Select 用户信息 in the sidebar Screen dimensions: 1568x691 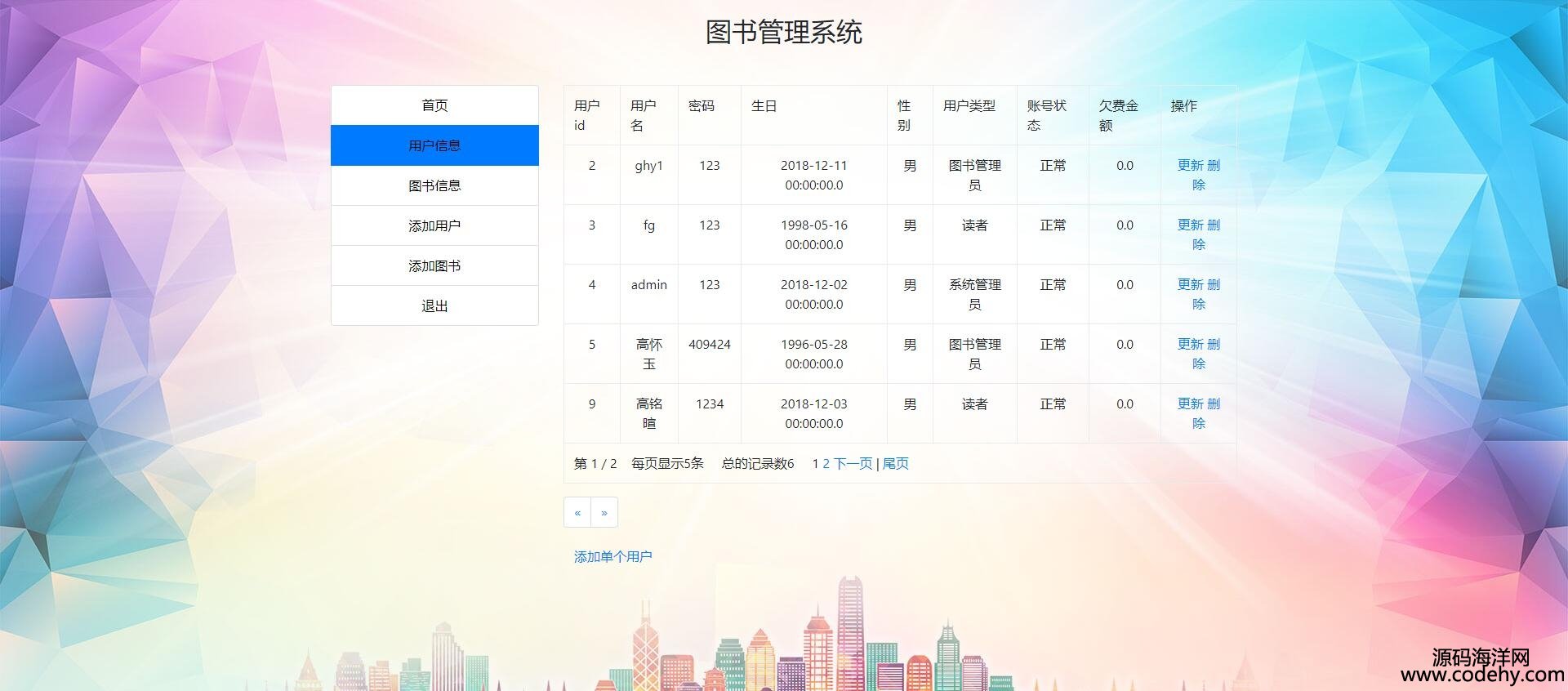click(434, 145)
